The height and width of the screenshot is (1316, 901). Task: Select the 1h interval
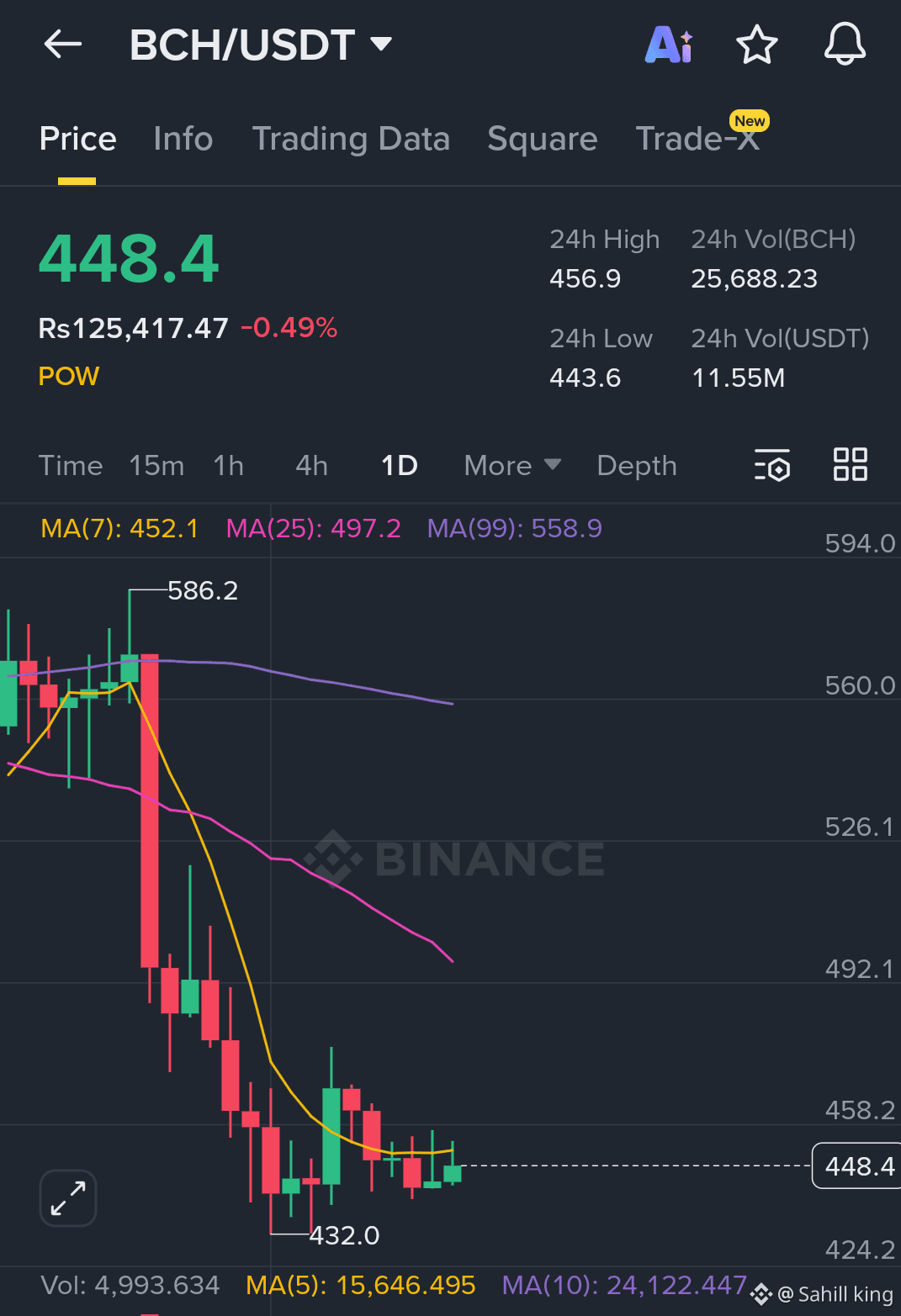pyautogui.click(x=228, y=465)
